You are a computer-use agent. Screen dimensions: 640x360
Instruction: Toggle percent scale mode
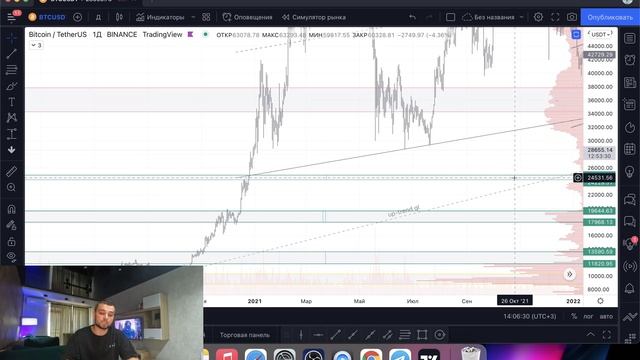coord(574,316)
